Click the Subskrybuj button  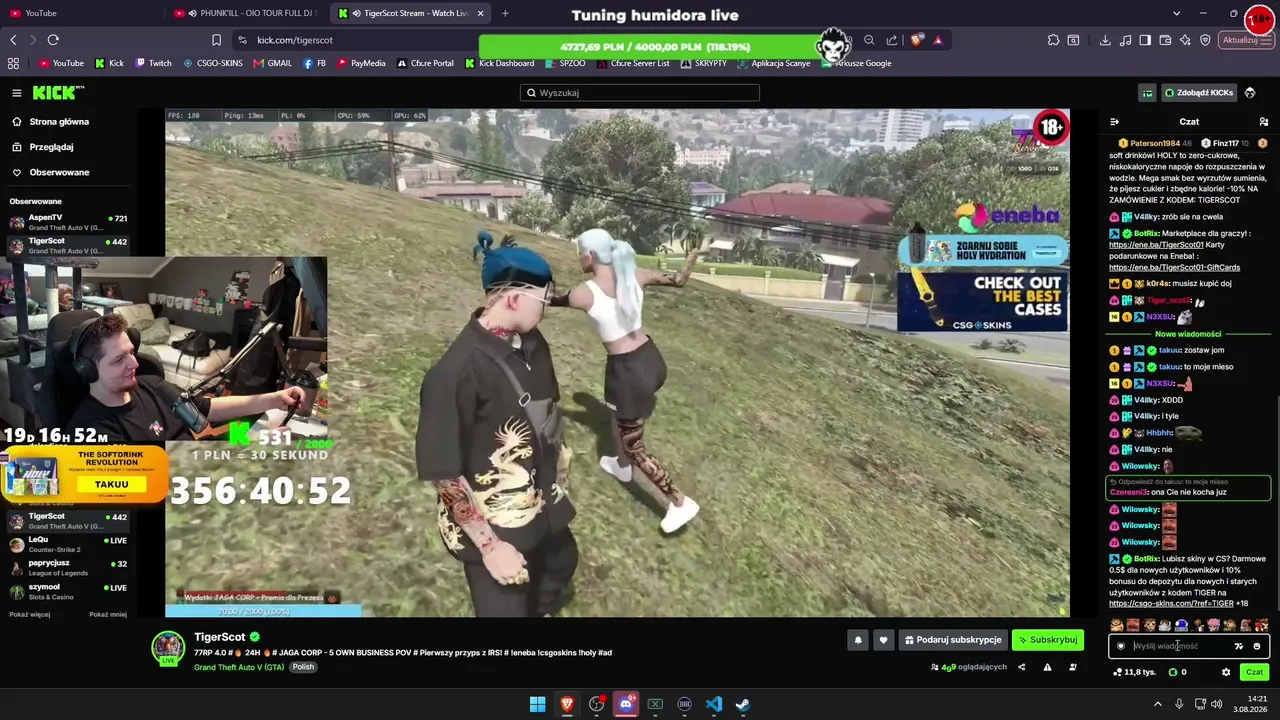point(1048,640)
